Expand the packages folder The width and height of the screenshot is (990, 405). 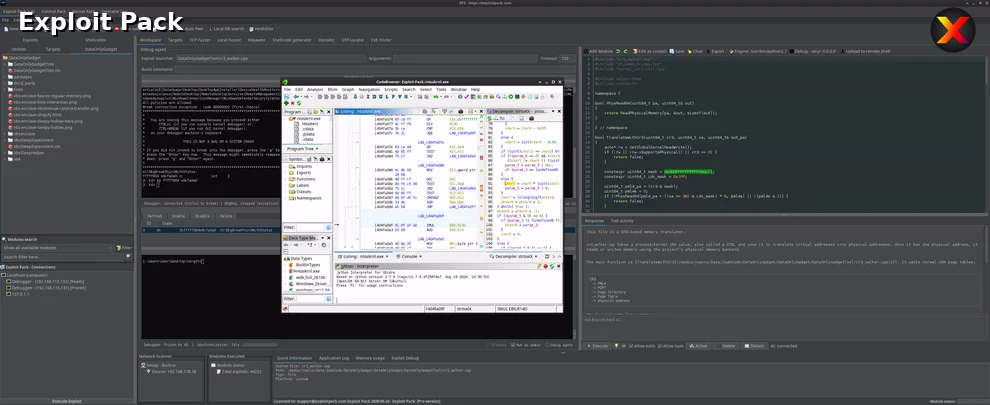(x=4, y=77)
